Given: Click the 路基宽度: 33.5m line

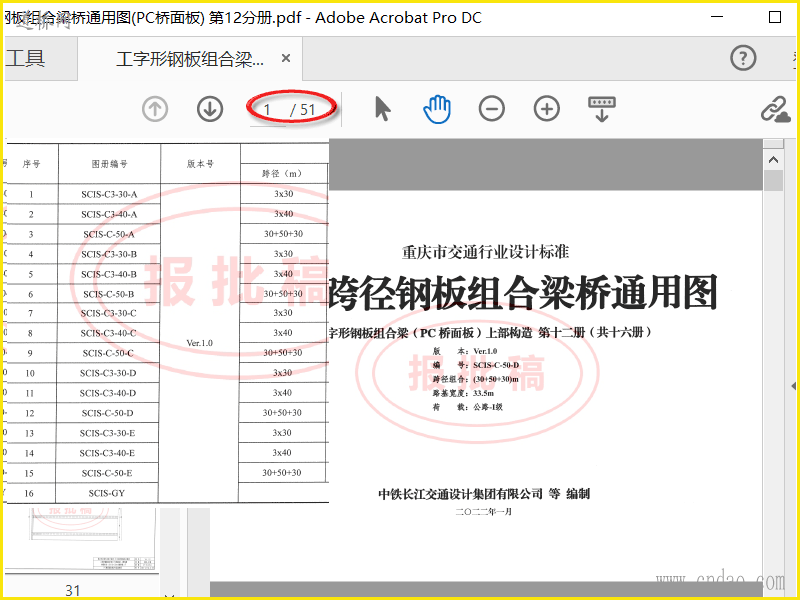Looking at the screenshot, I should [463, 393].
